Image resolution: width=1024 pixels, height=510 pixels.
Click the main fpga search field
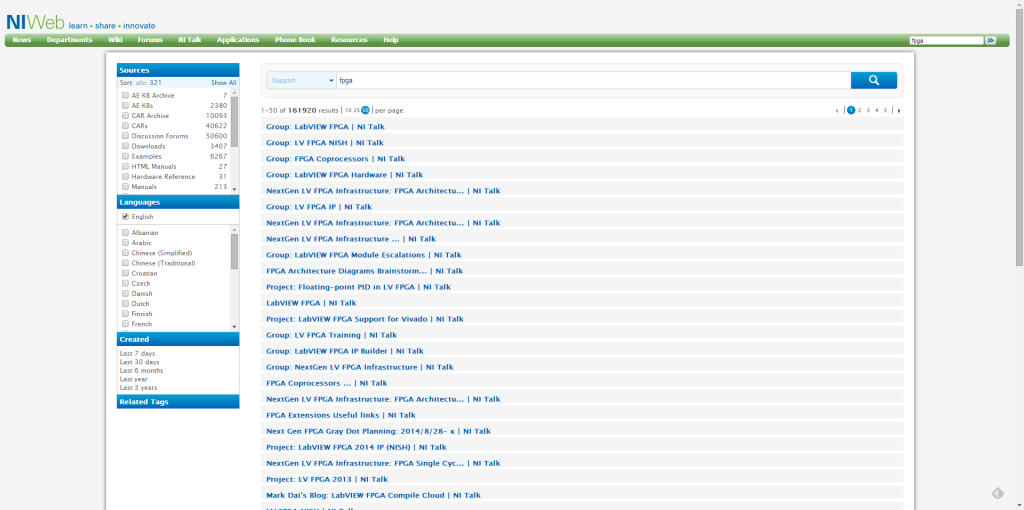point(593,80)
